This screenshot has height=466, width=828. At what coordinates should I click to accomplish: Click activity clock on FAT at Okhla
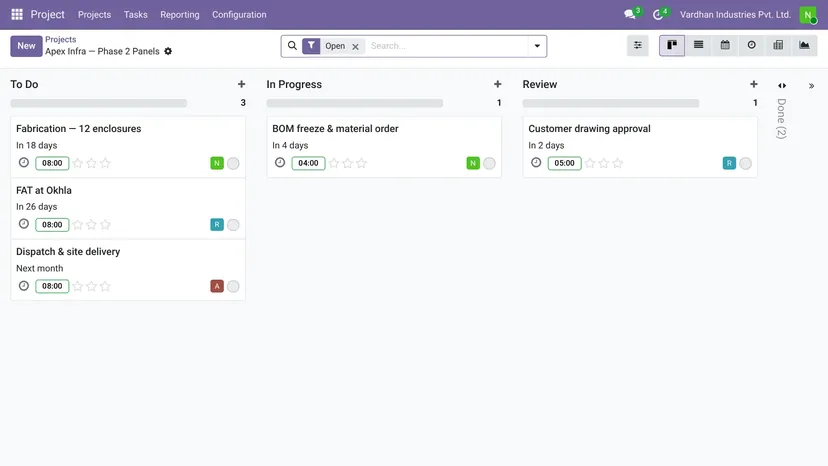click(x=24, y=224)
